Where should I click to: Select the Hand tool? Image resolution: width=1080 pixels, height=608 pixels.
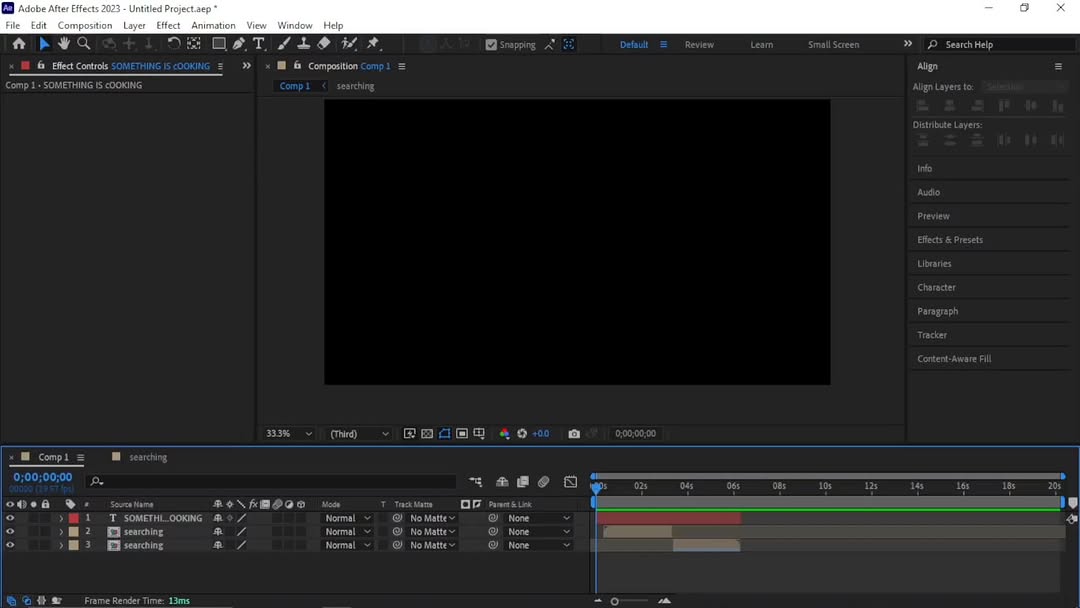click(64, 44)
